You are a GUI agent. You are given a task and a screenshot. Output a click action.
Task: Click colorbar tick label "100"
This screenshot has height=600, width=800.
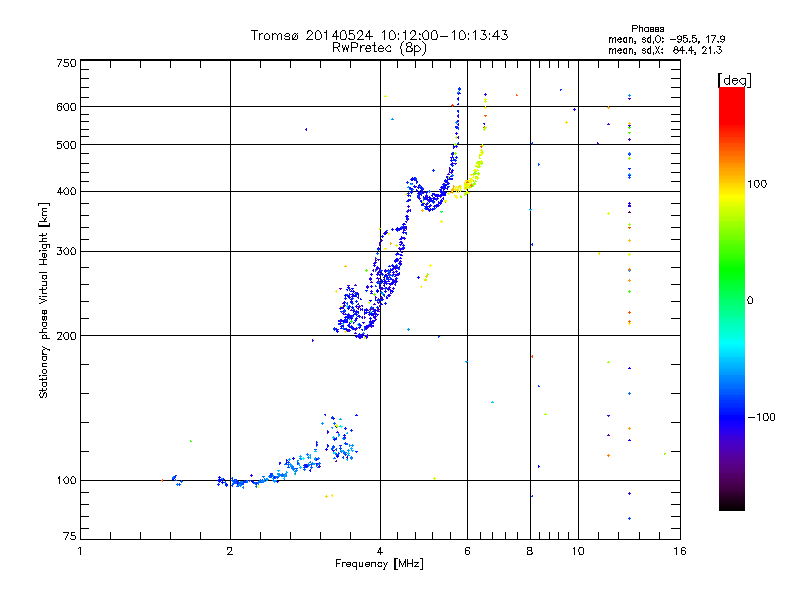(757, 184)
